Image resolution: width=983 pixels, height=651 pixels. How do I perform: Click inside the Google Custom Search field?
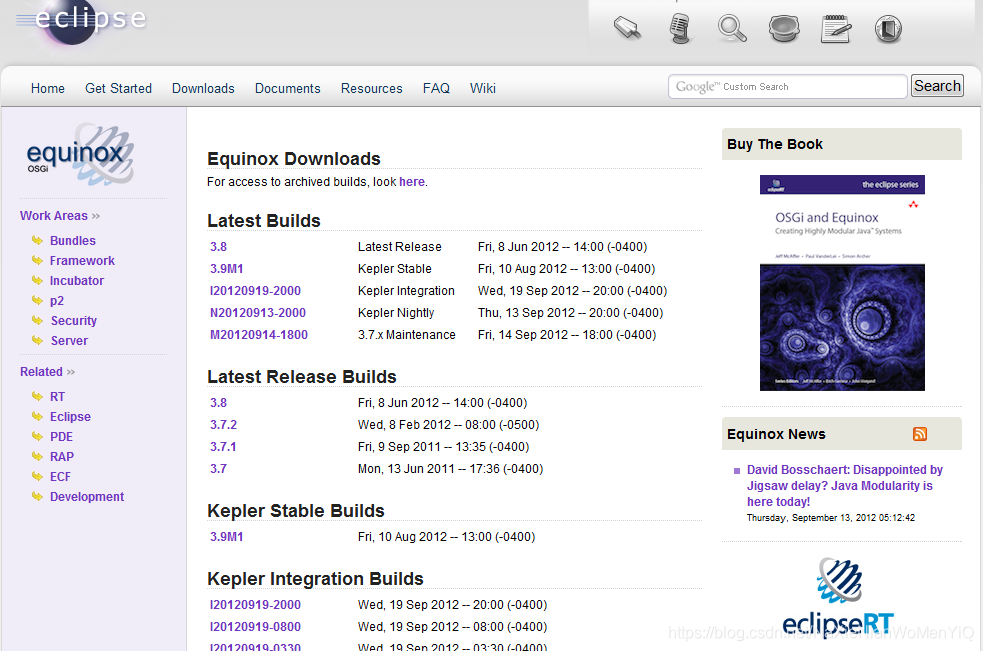(787, 86)
